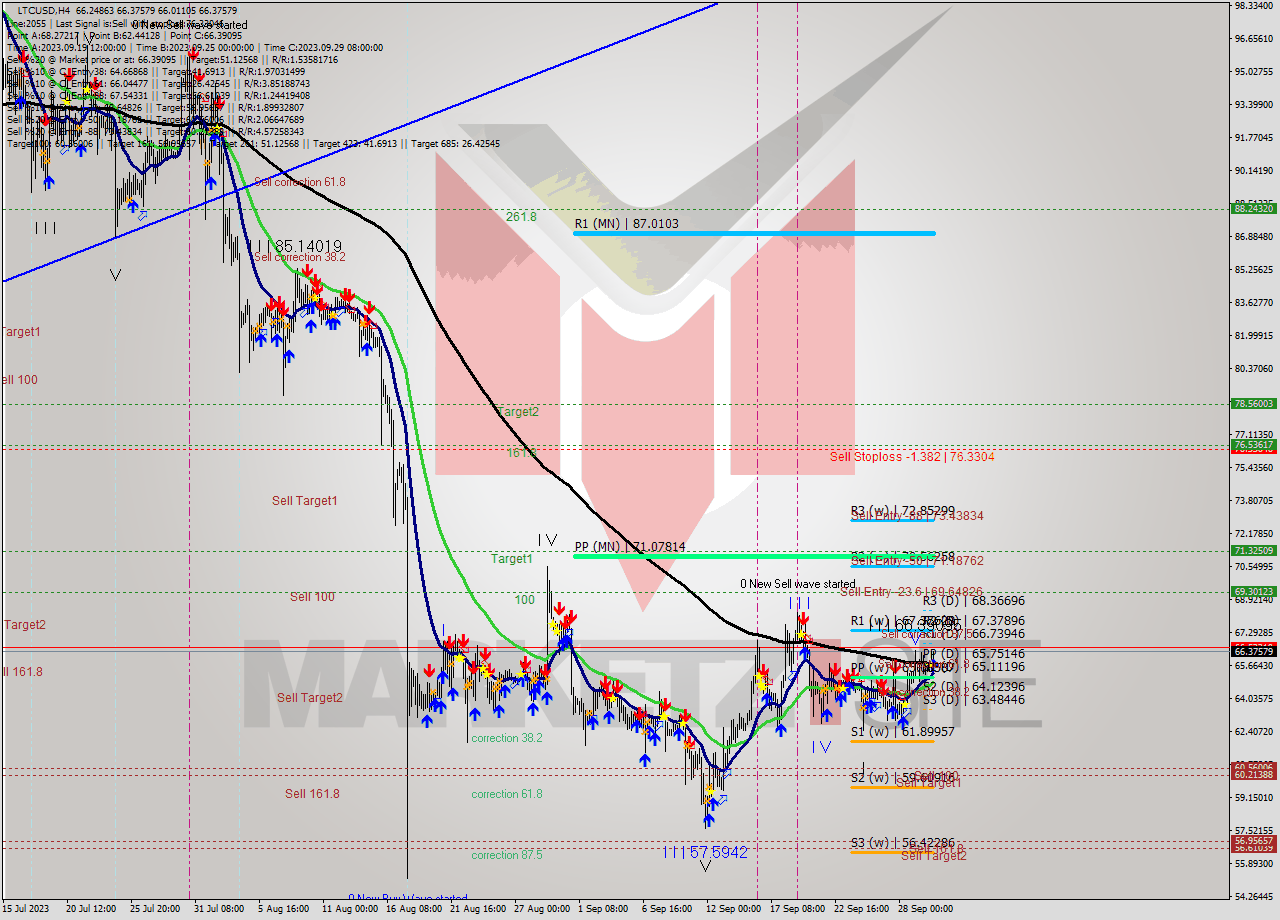Click the green 71.32509 price tag

coord(1254,550)
